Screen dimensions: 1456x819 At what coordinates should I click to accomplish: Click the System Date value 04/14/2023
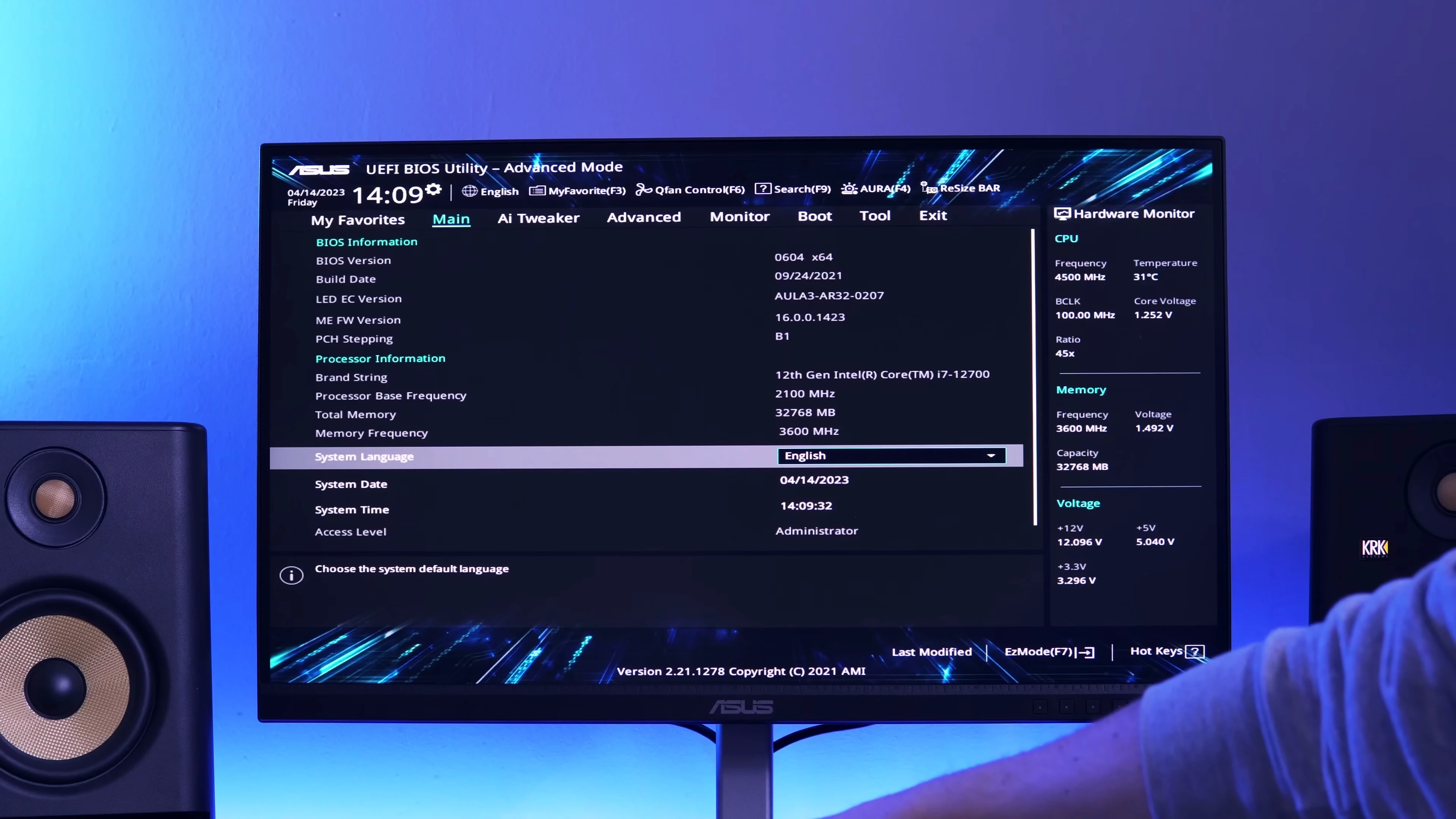tap(814, 480)
